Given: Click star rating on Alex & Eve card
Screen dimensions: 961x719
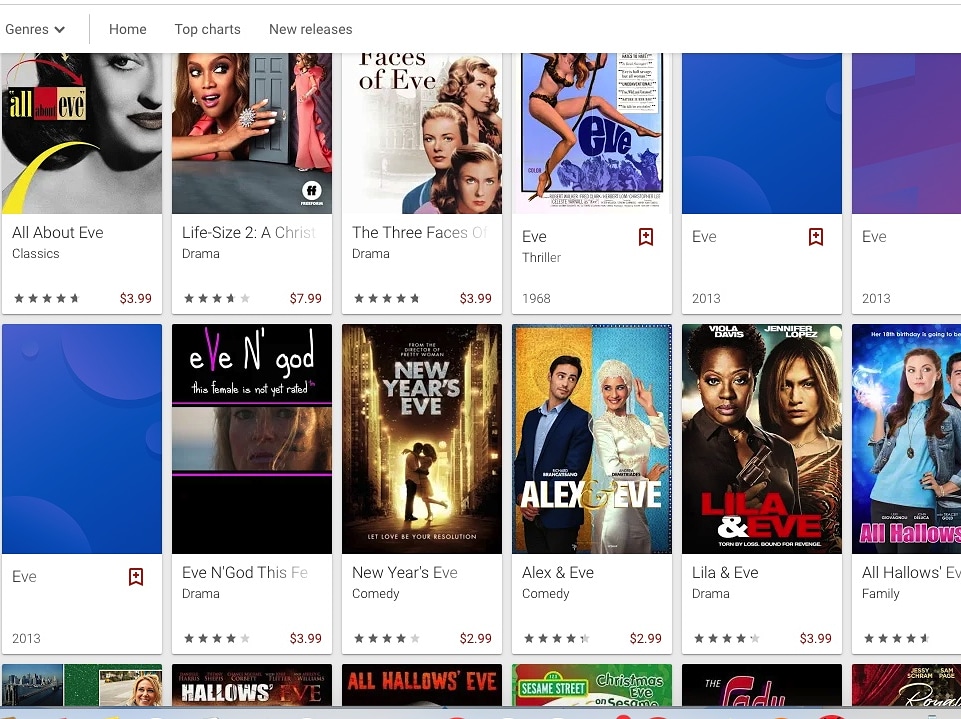Looking at the screenshot, I should (556, 638).
